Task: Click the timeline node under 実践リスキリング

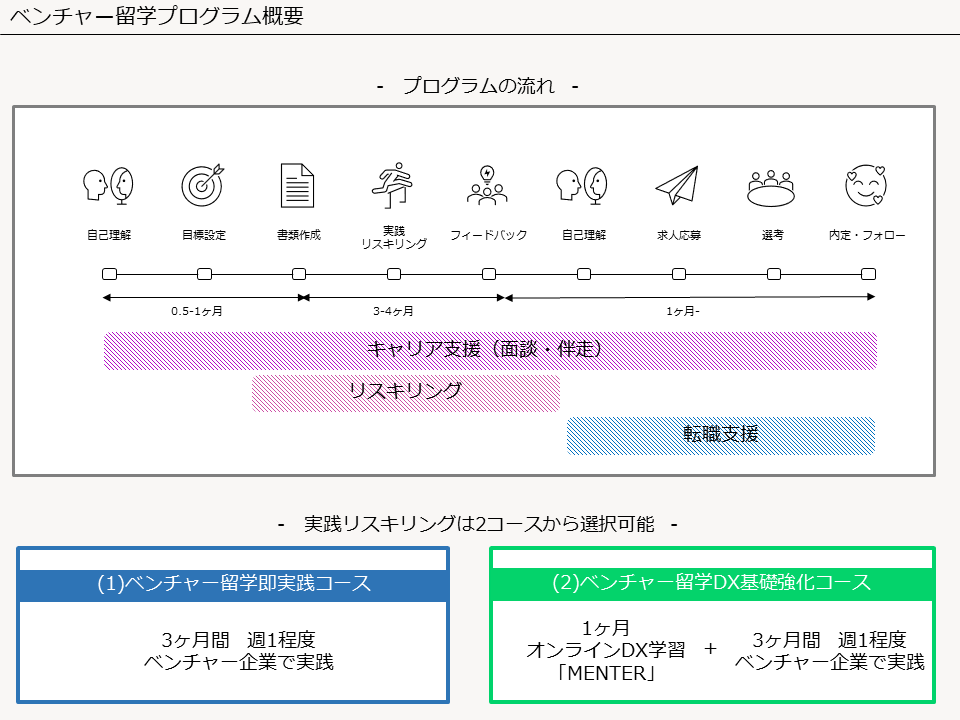Action: pos(394,274)
